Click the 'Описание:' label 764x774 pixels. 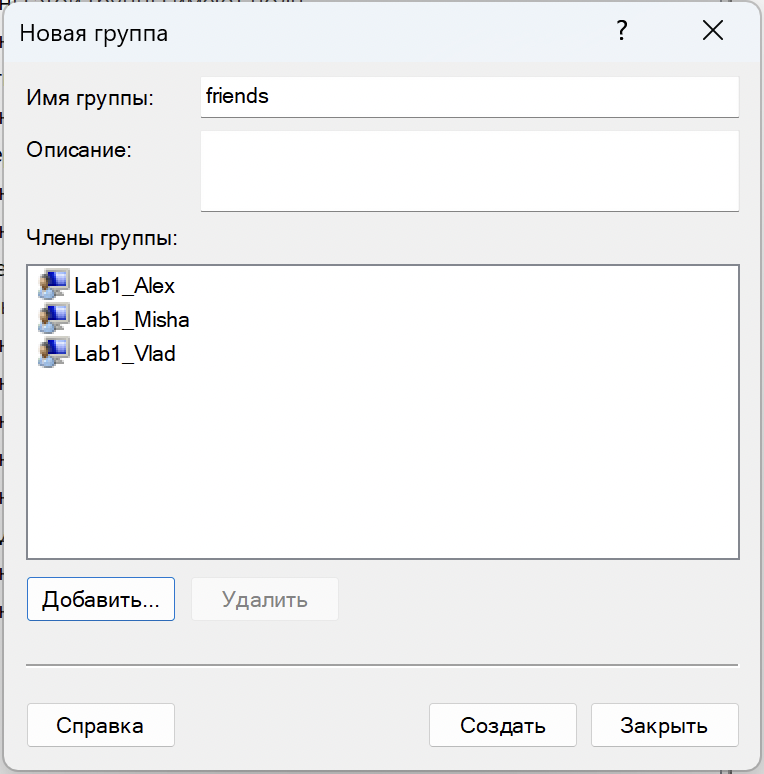(x=79, y=150)
